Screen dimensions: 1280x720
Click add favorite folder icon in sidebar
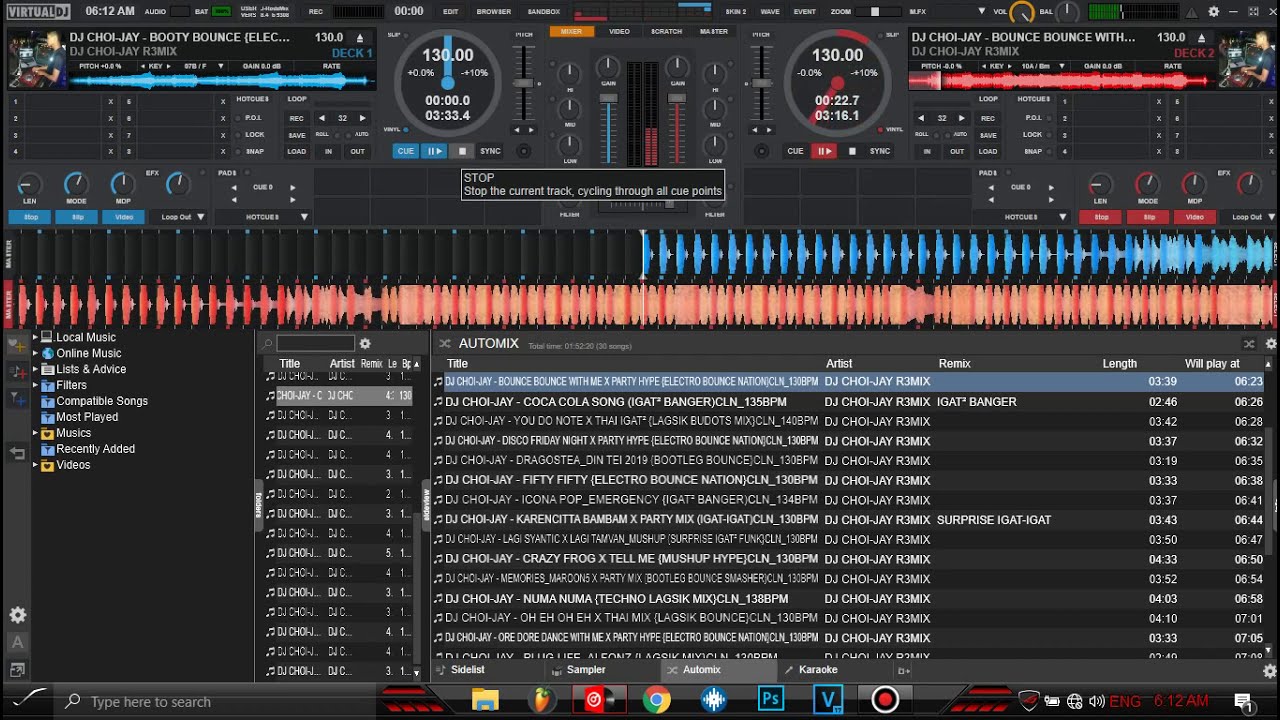pos(17,345)
